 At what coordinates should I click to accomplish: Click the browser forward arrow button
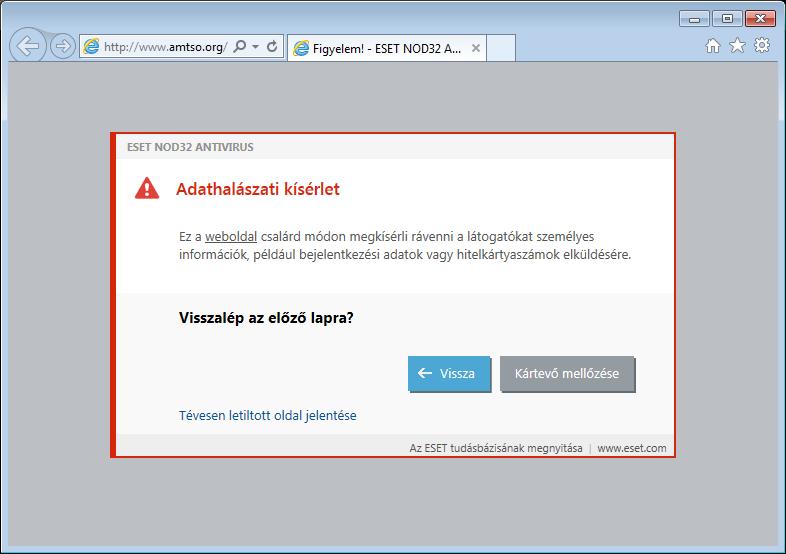(x=63, y=46)
